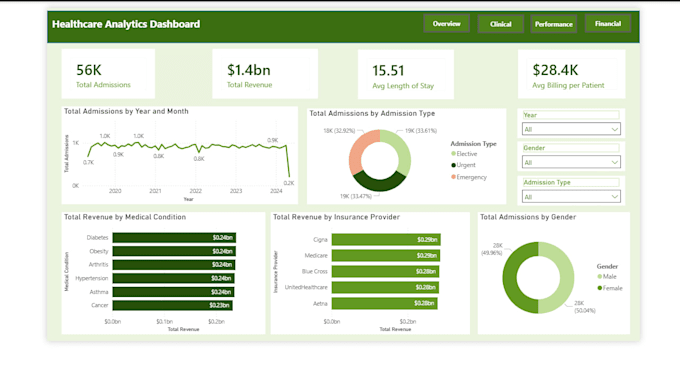Switch to the Clinical tab
Viewport: 680px width, 376px height.
tap(500, 24)
